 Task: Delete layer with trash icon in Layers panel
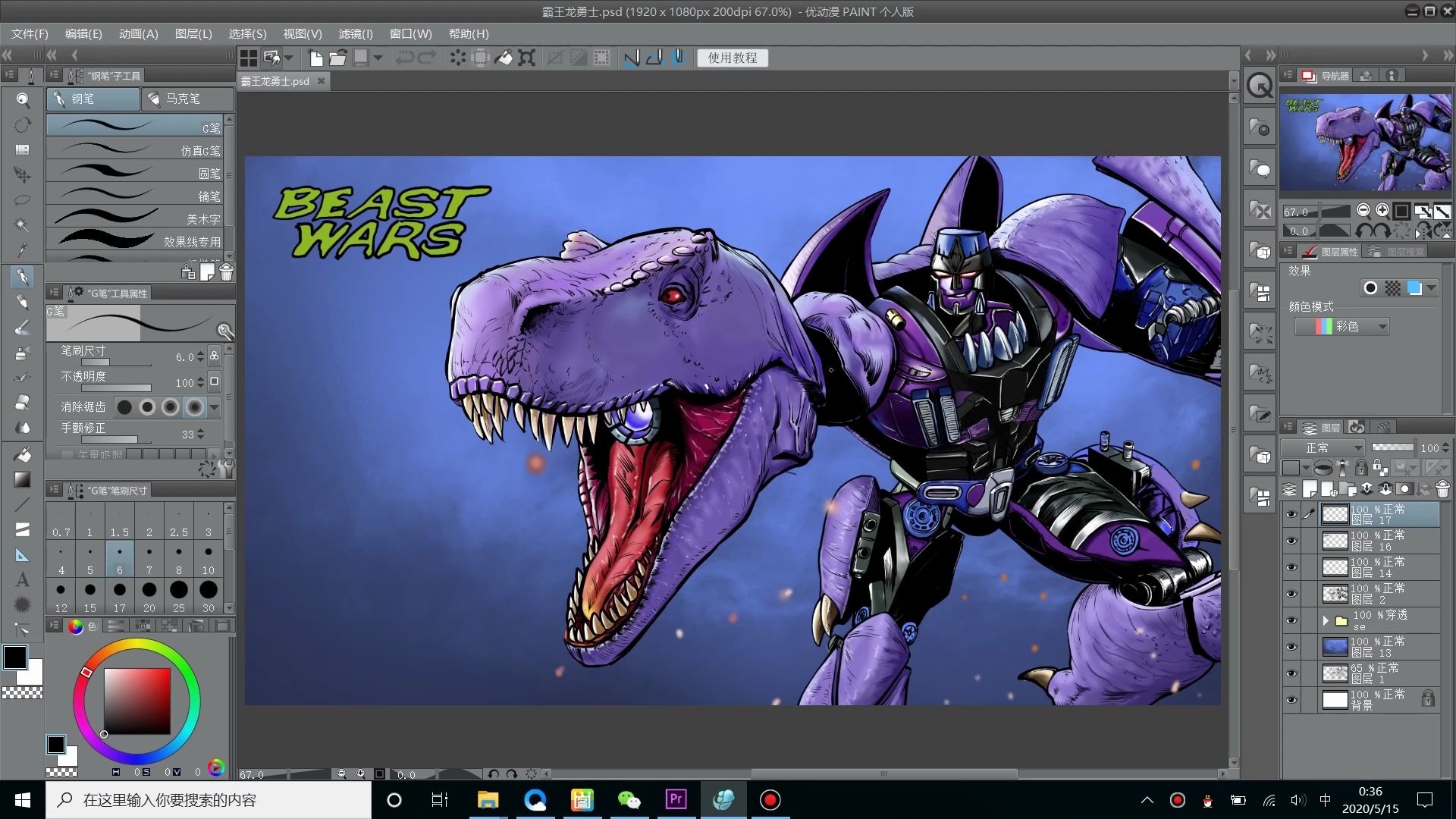[x=1442, y=489]
